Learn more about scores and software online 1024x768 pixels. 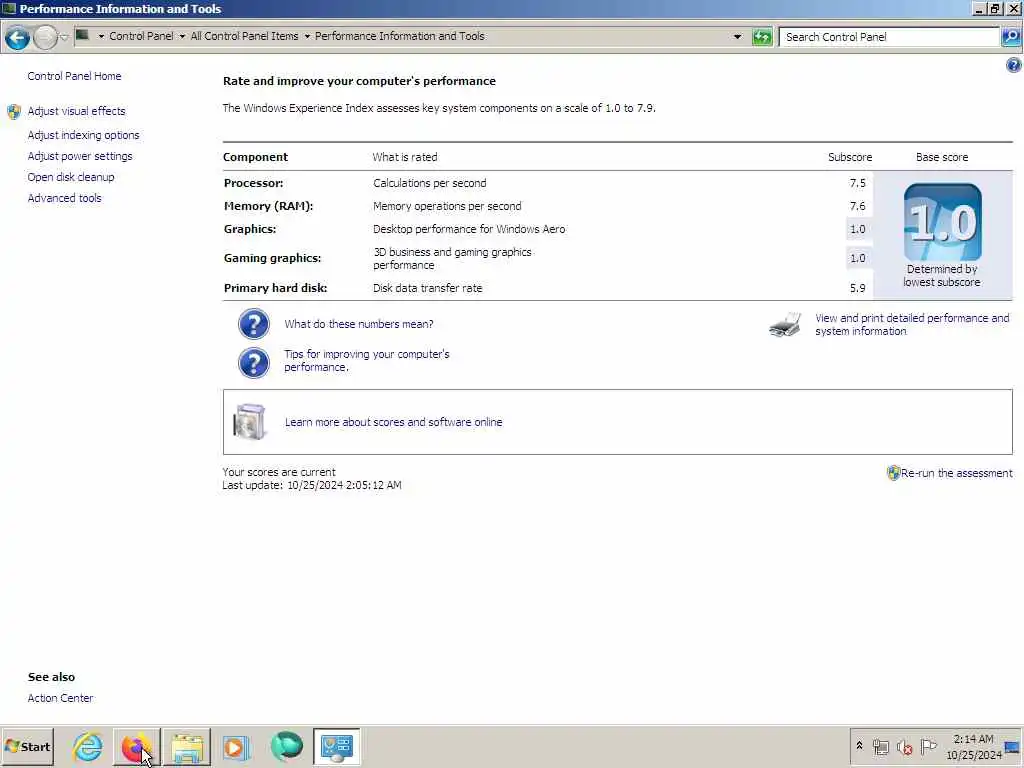(393, 422)
